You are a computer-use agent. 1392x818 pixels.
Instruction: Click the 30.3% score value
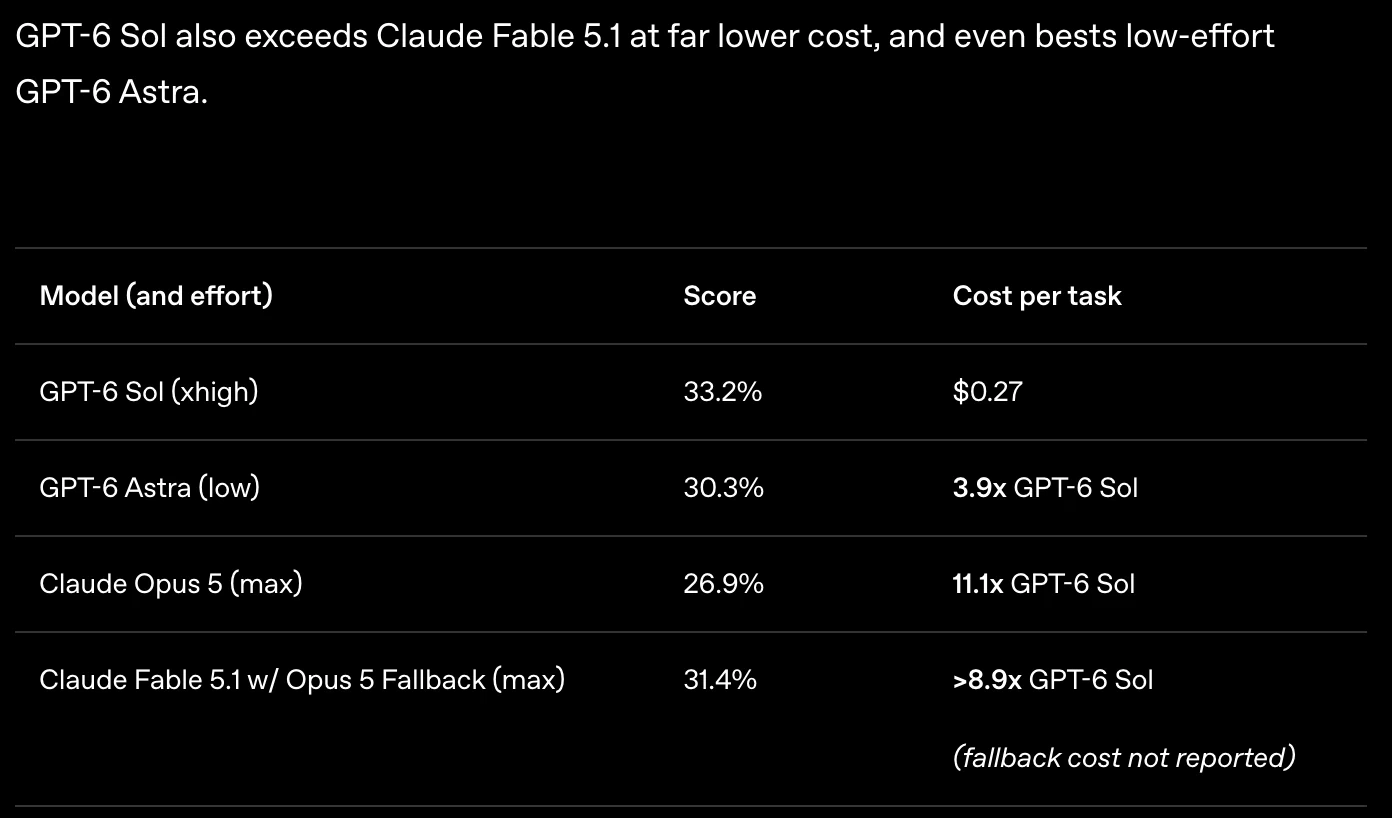pyautogui.click(x=724, y=487)
